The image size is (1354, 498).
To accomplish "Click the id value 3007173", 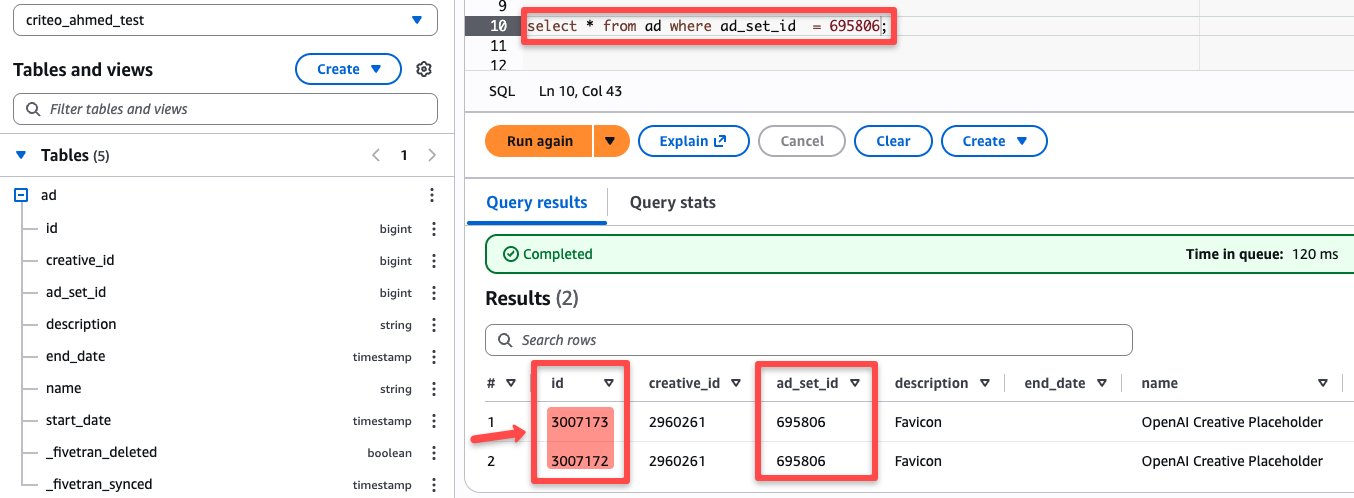I will (579, 422).
